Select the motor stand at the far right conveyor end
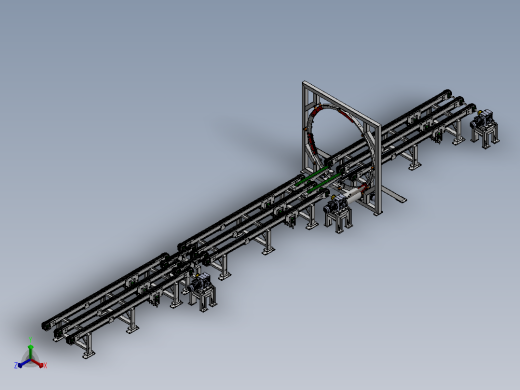This screenshot has width=520, height=390. pyautogui.click(x=485, y=128)
